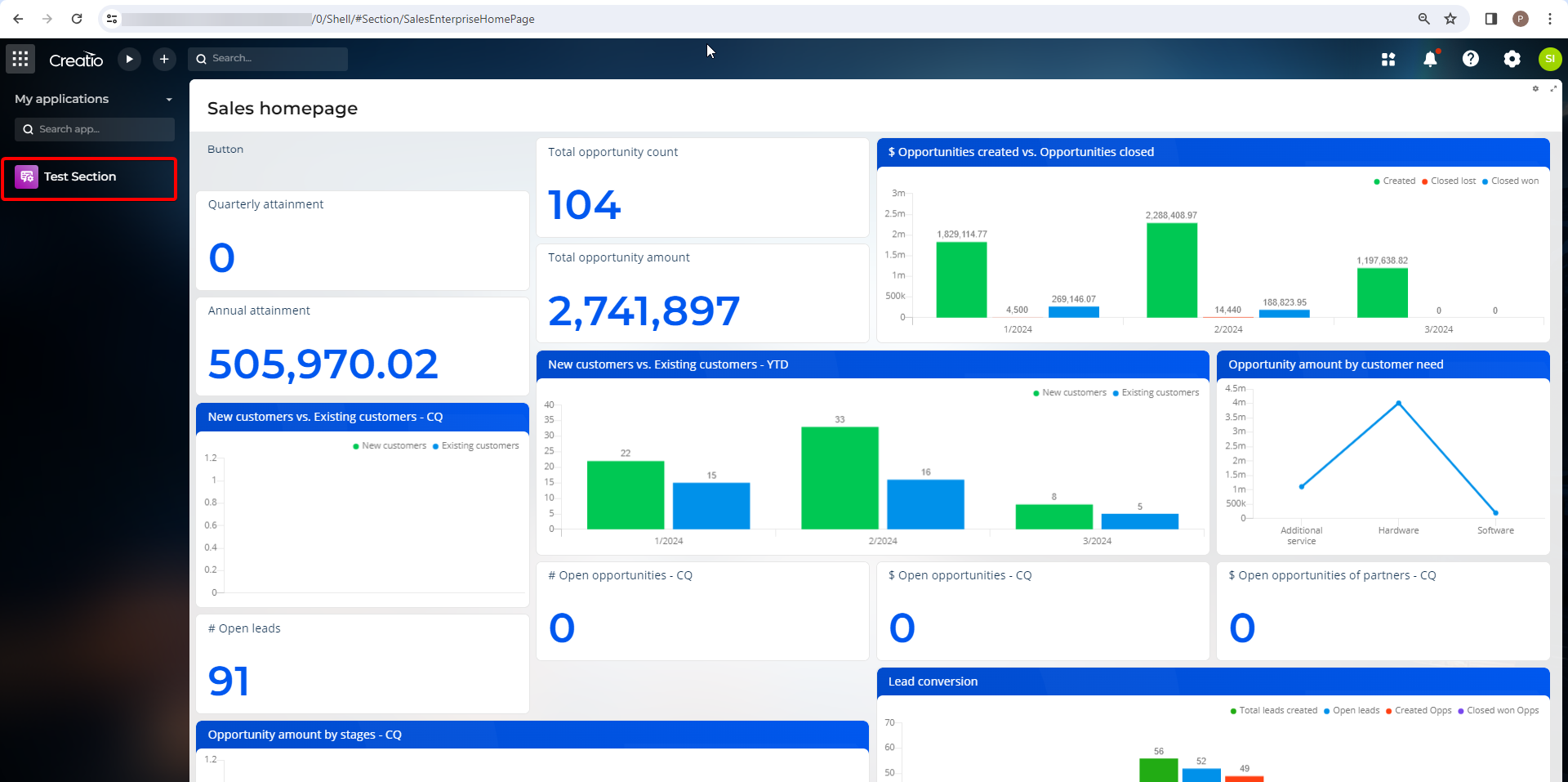Toggle the Closed lost legend series
Screen dimensions: 1568x782
click(1448, 181)
